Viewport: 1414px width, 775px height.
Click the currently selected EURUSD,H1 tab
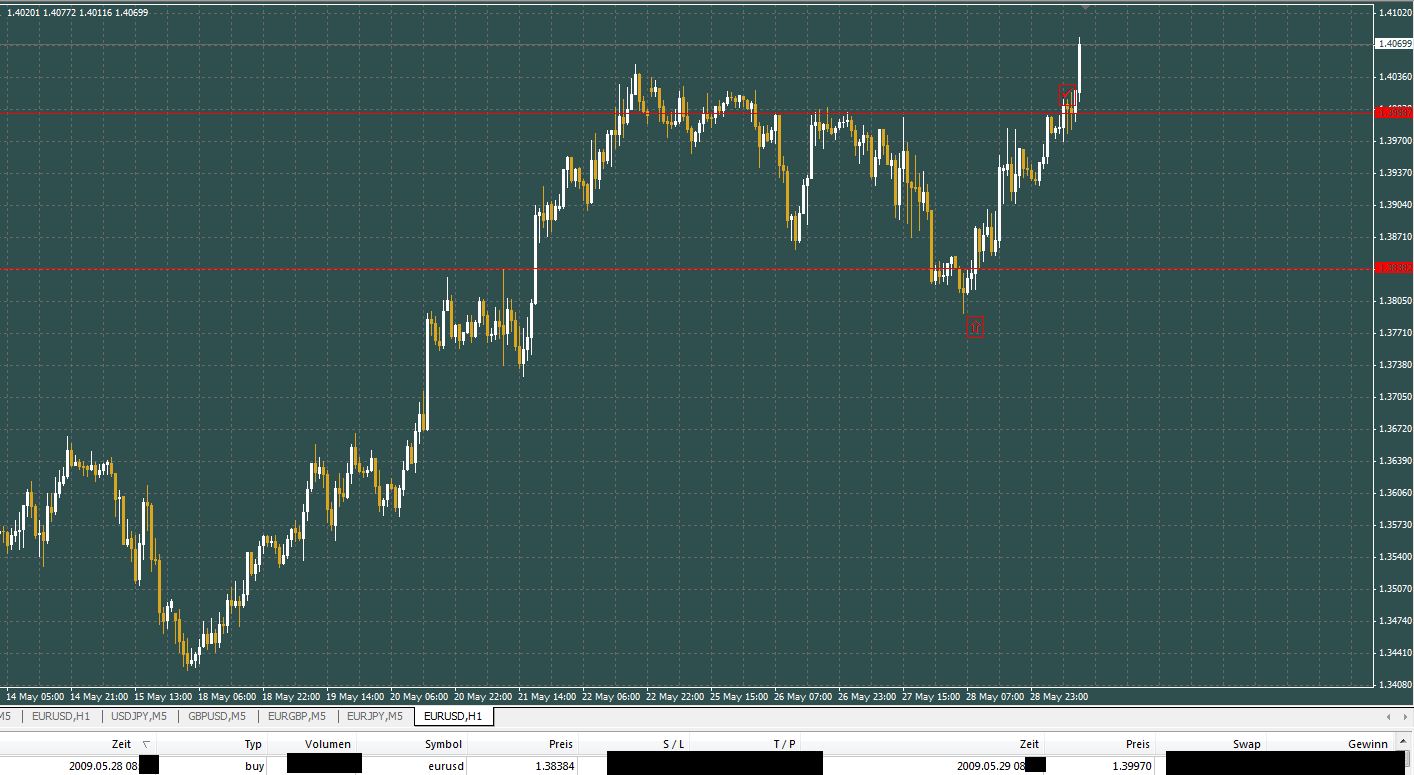pos(453,716)
